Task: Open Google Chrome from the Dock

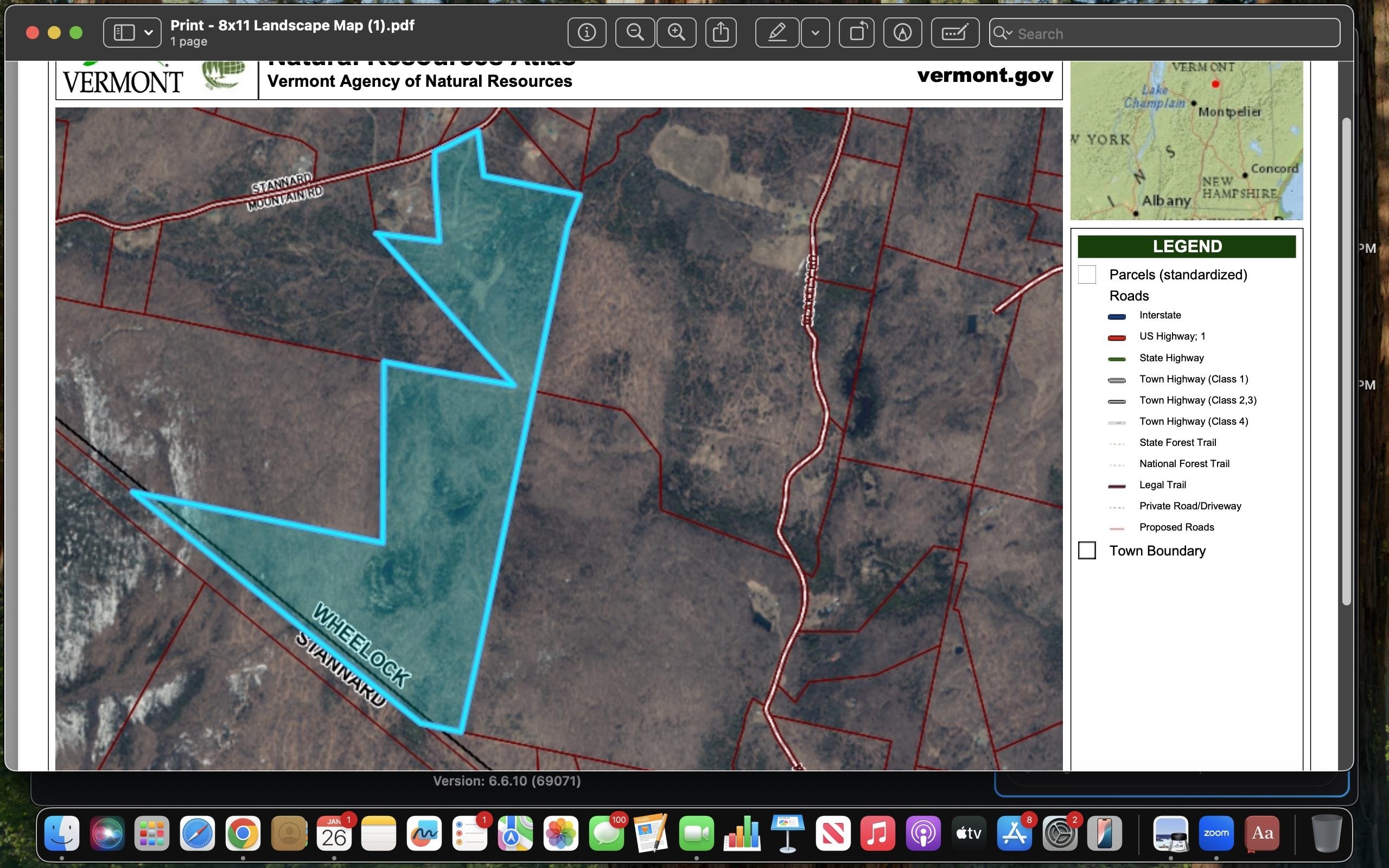Action: pos(243,834)
